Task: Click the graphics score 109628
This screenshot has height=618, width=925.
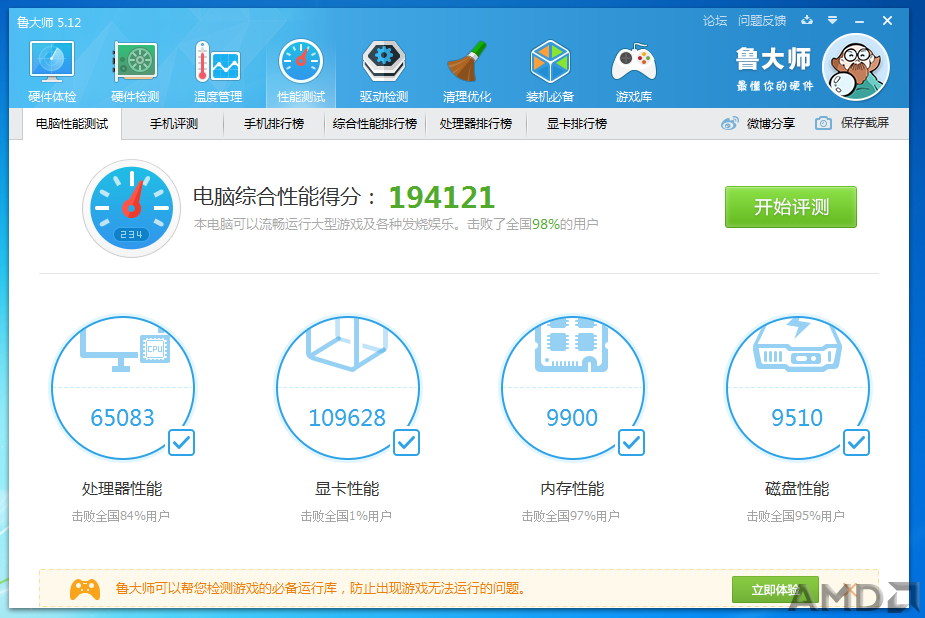Action: click(x=347, y=418)
